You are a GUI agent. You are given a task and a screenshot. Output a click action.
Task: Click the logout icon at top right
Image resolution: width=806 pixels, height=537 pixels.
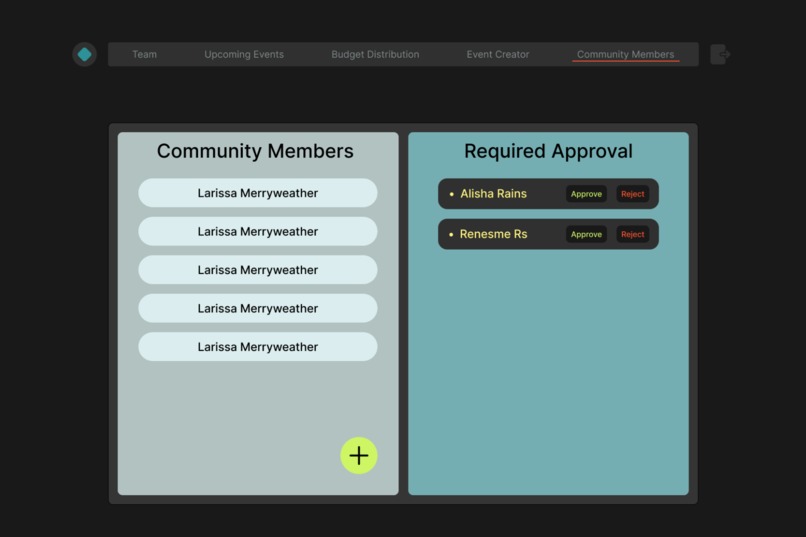point(720,54)
